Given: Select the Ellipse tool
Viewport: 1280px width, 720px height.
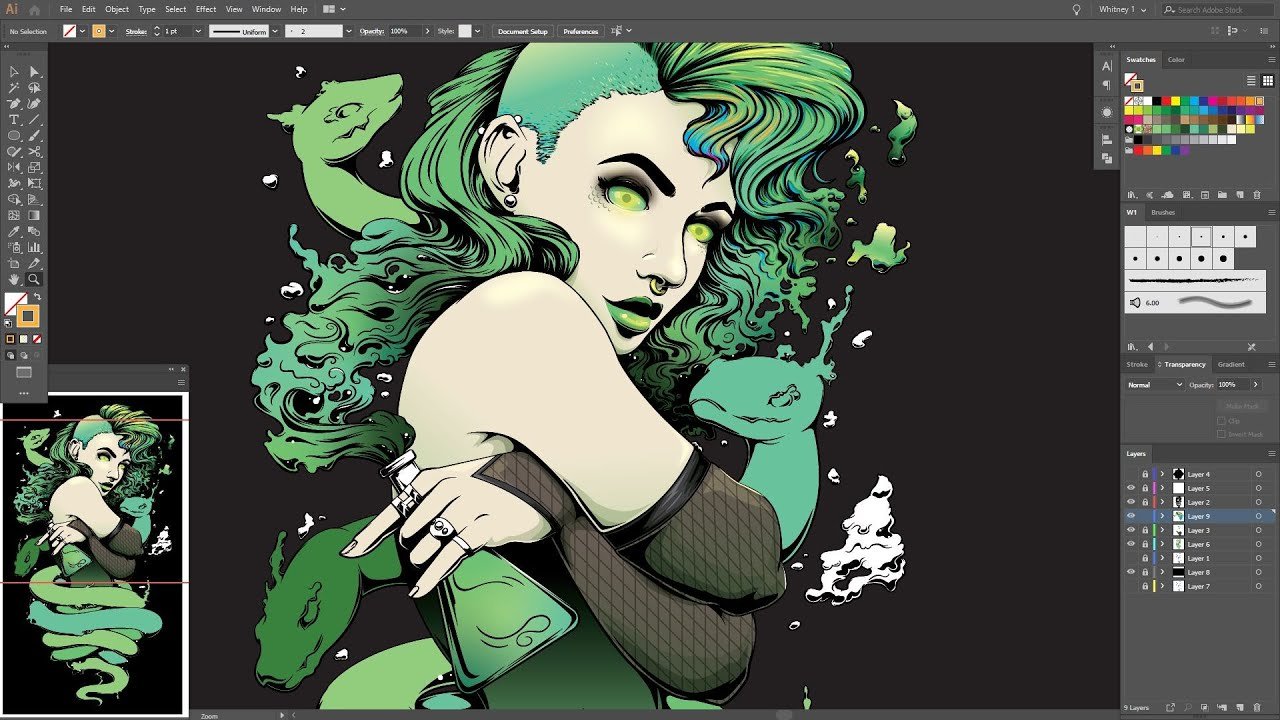Looking at the screenshot, I should 14,136.
